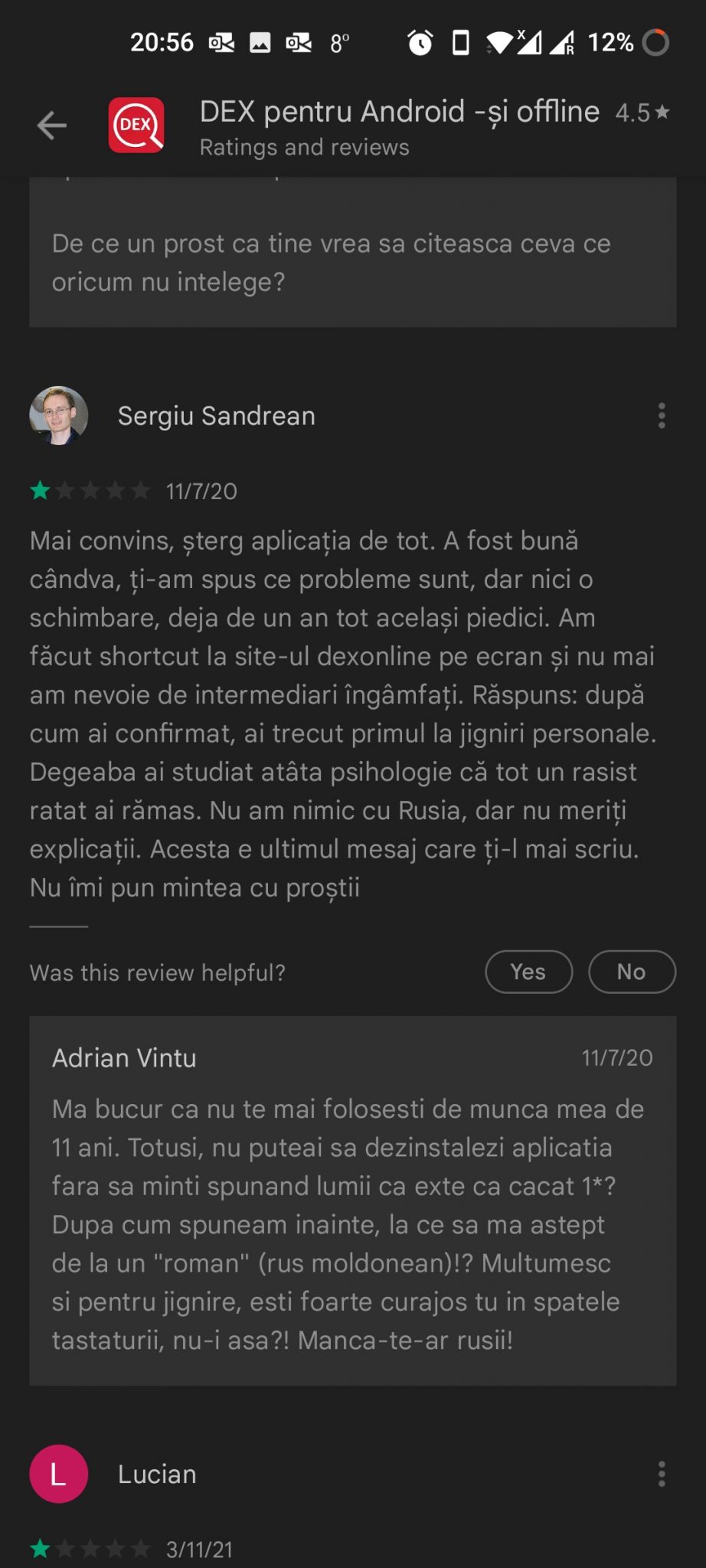This screenshot has height=1568, width=706.
Task: Tap Lucian's pink avatar circle
Action: [x=59, y=1474]
